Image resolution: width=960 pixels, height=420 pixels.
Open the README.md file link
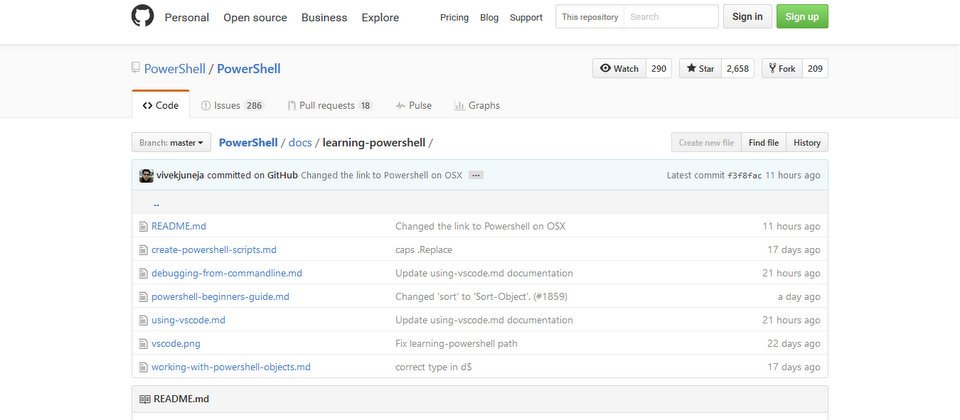click(179, 227)
